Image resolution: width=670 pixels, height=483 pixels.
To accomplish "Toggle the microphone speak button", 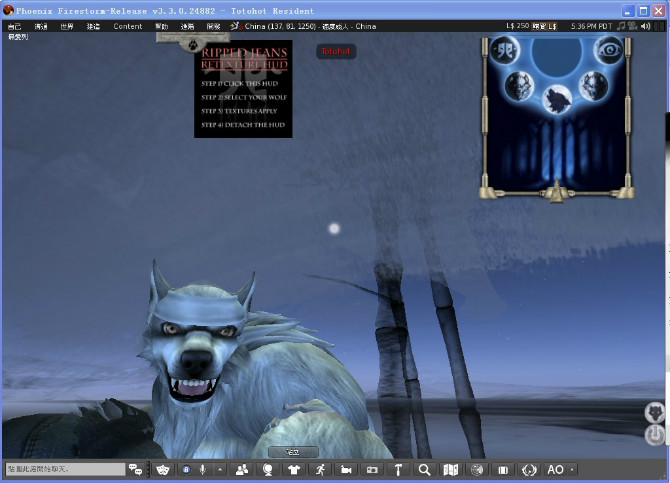I will [x=203, y=470].
